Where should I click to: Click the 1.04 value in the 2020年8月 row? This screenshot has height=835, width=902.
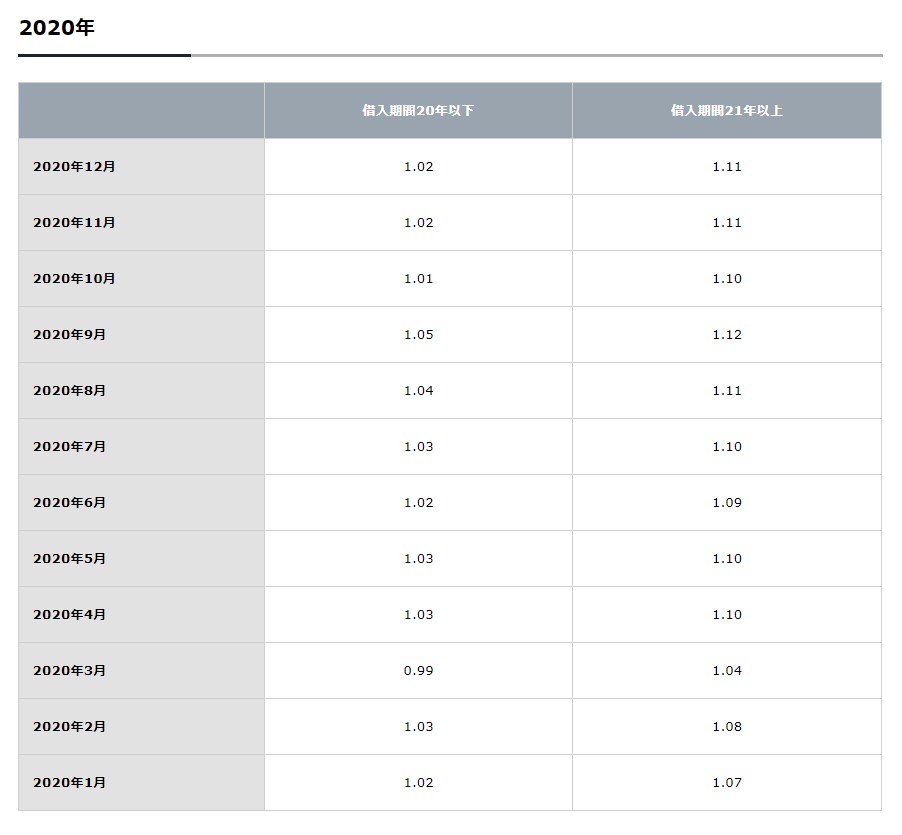418,390
